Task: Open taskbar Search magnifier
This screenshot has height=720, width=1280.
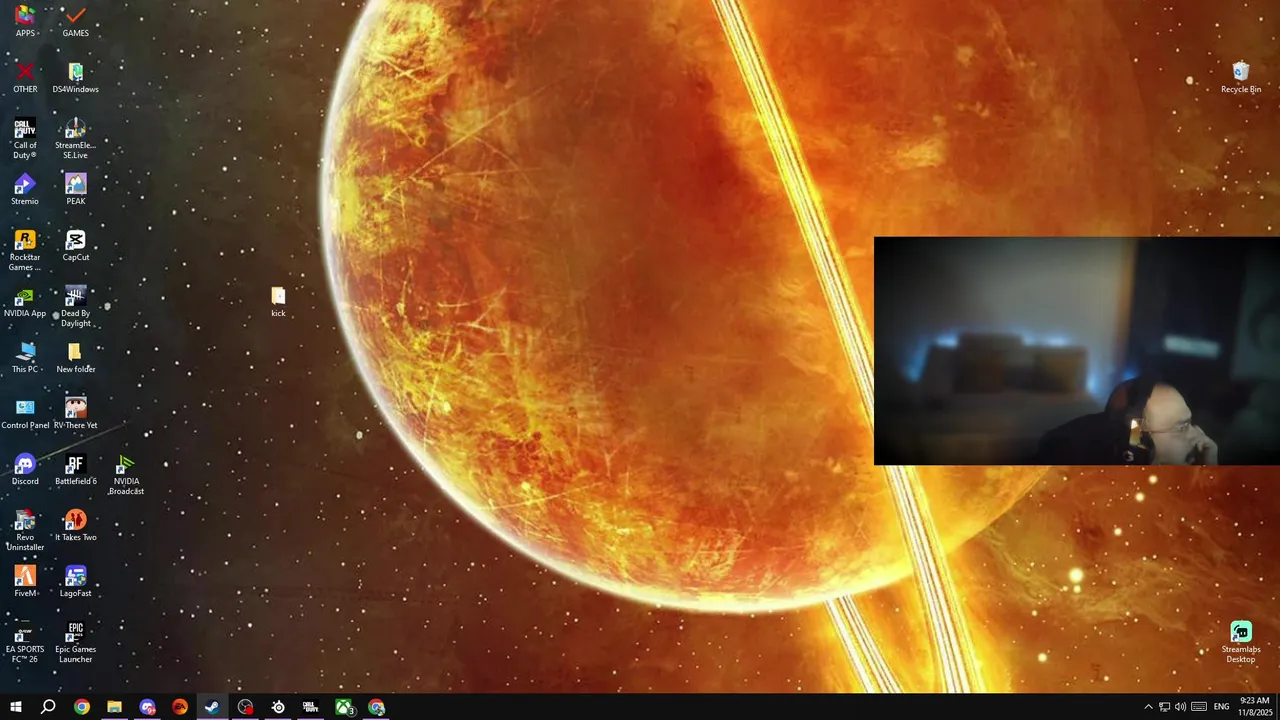Action: point(48,707)
